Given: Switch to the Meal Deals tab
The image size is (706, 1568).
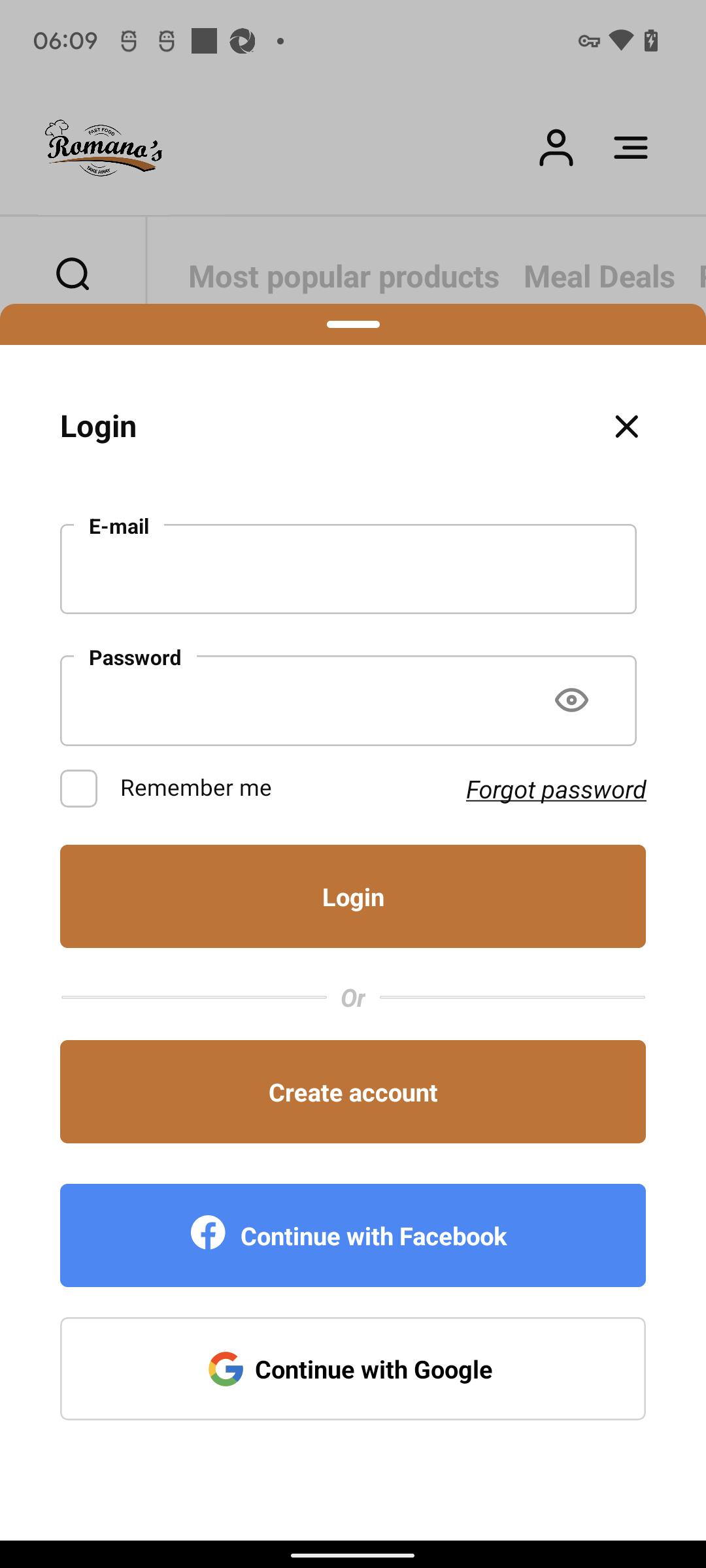Looking at the screenshot, I should click(x=599, y=277).
